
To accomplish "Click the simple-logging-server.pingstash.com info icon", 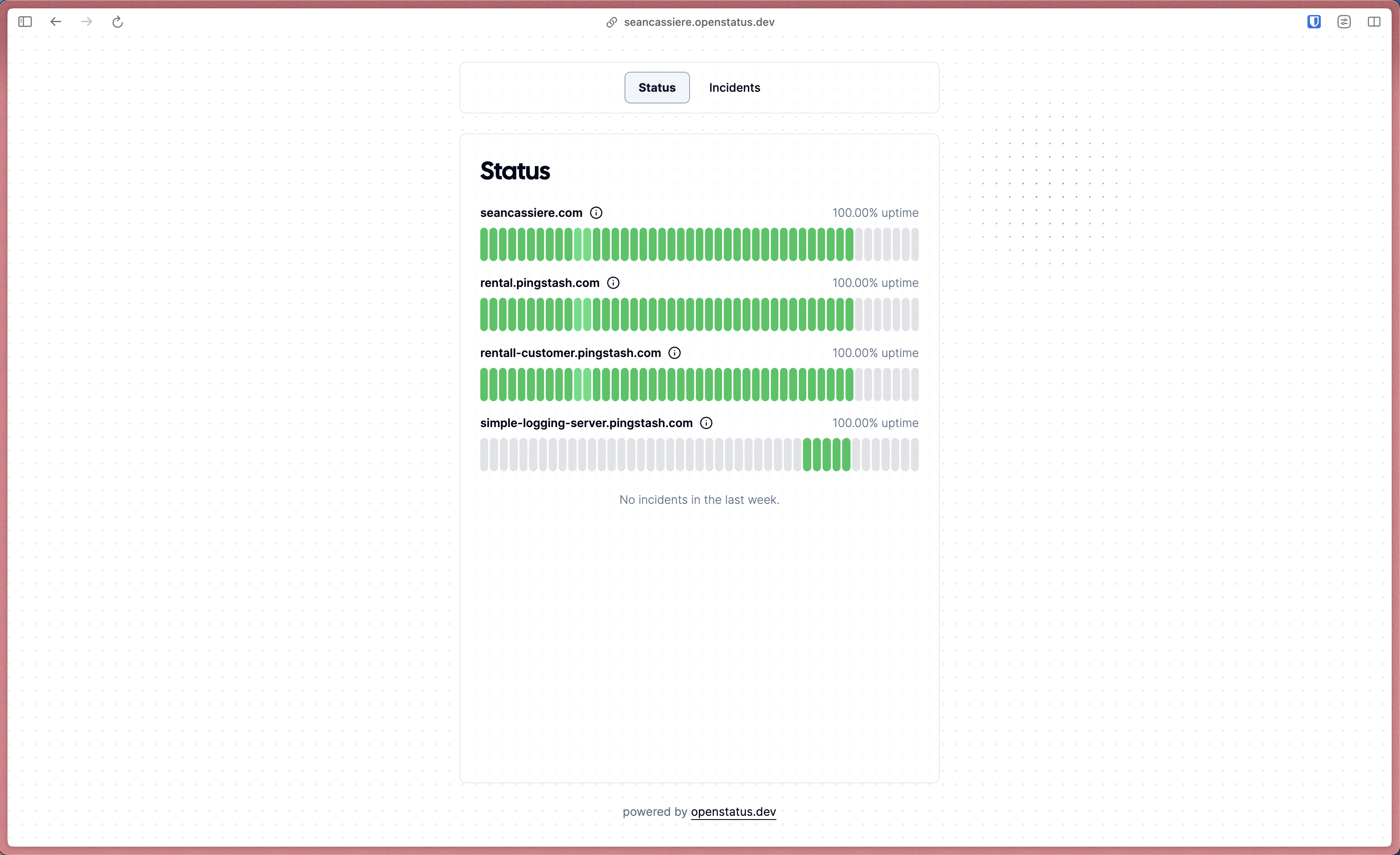I will 706,422.
